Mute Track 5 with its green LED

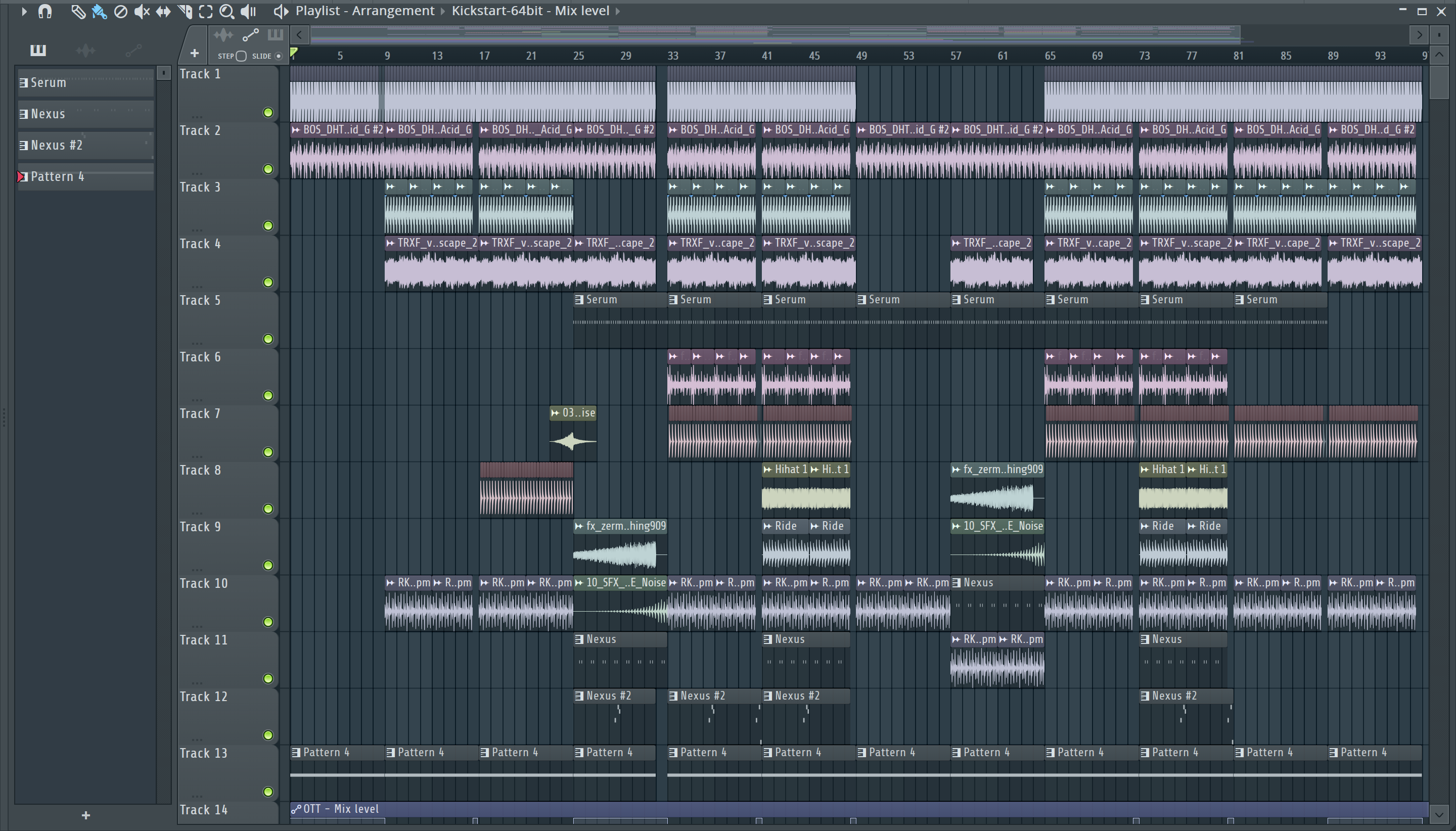click(267, 339)
